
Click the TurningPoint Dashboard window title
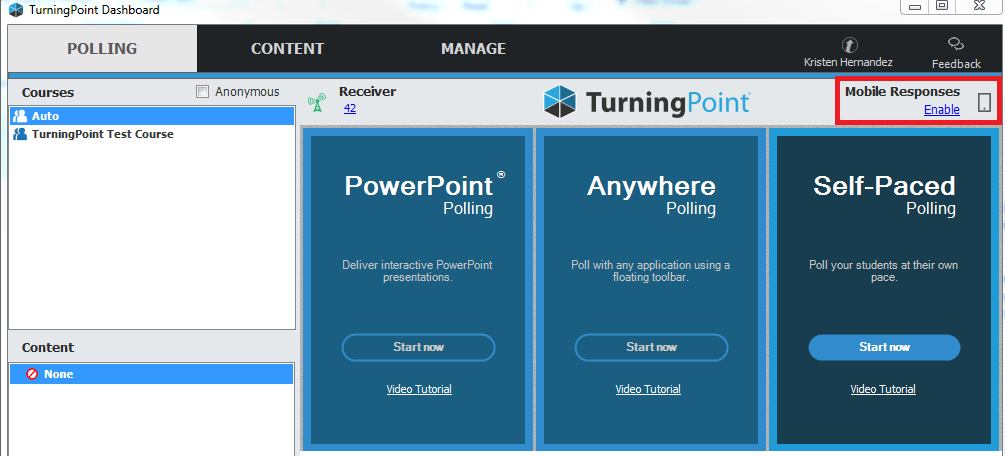(94, 10)
